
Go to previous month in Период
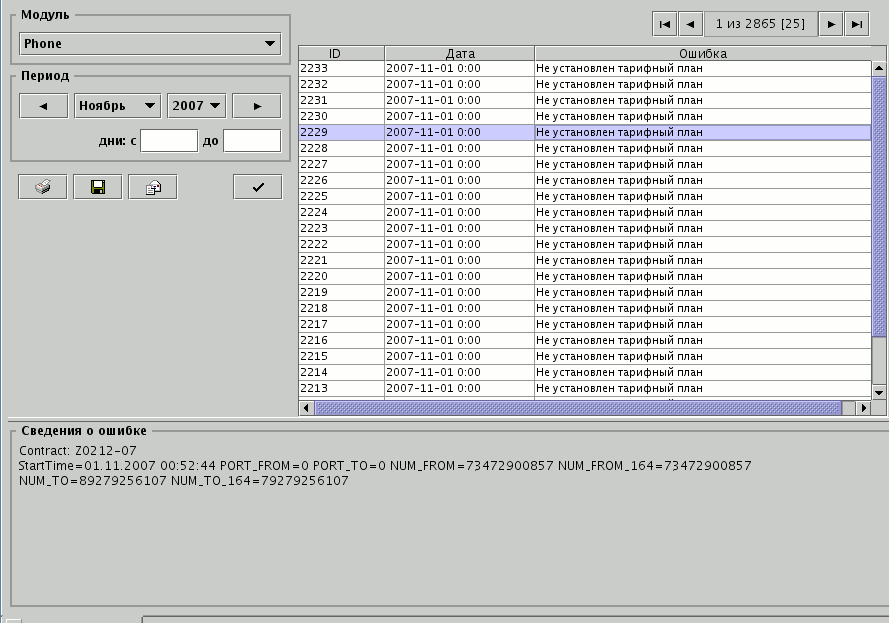(x=43, y=106)
